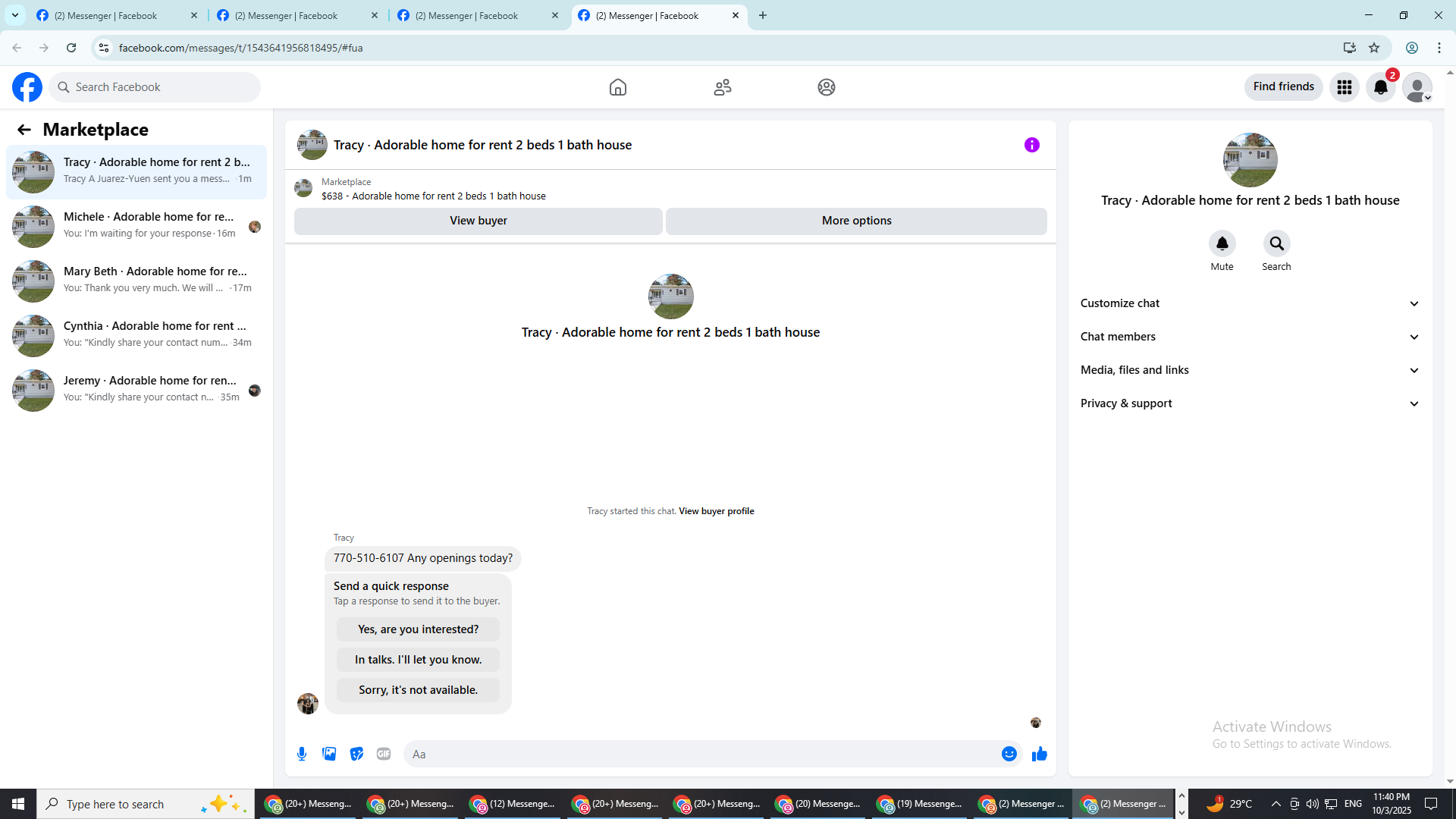Expand Media, files and links section
Screen dimensions: 1456x819
1250,370
